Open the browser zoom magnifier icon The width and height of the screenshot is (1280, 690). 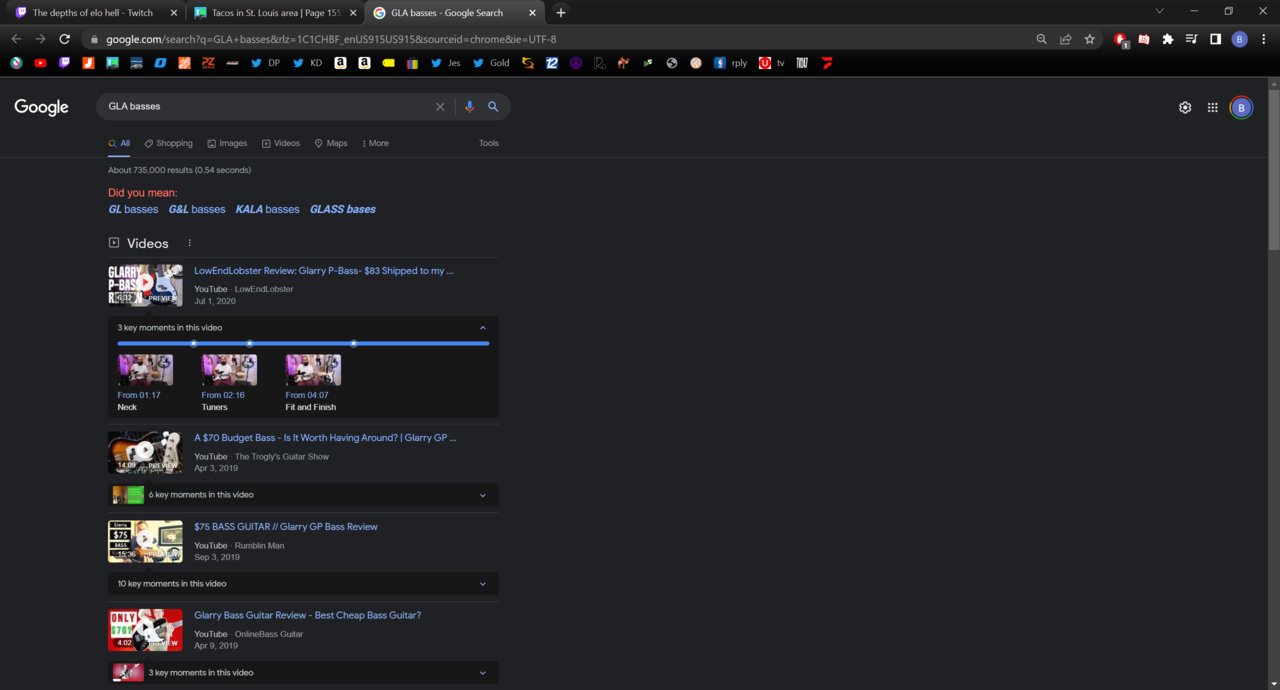coord(1041,39)
